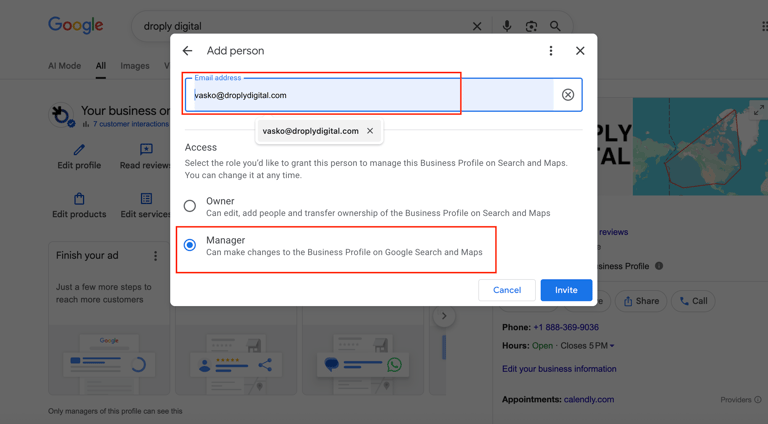Open Edit profile

79,157
